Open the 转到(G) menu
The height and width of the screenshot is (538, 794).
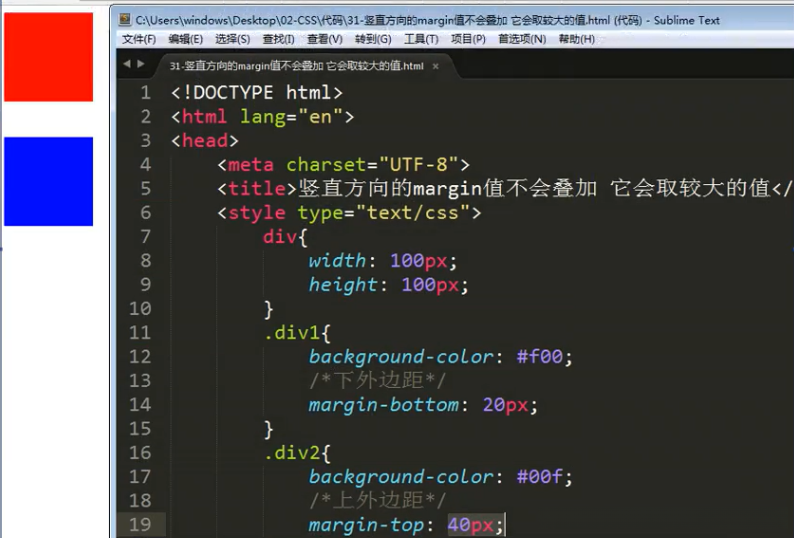click(x=373, y=39)
